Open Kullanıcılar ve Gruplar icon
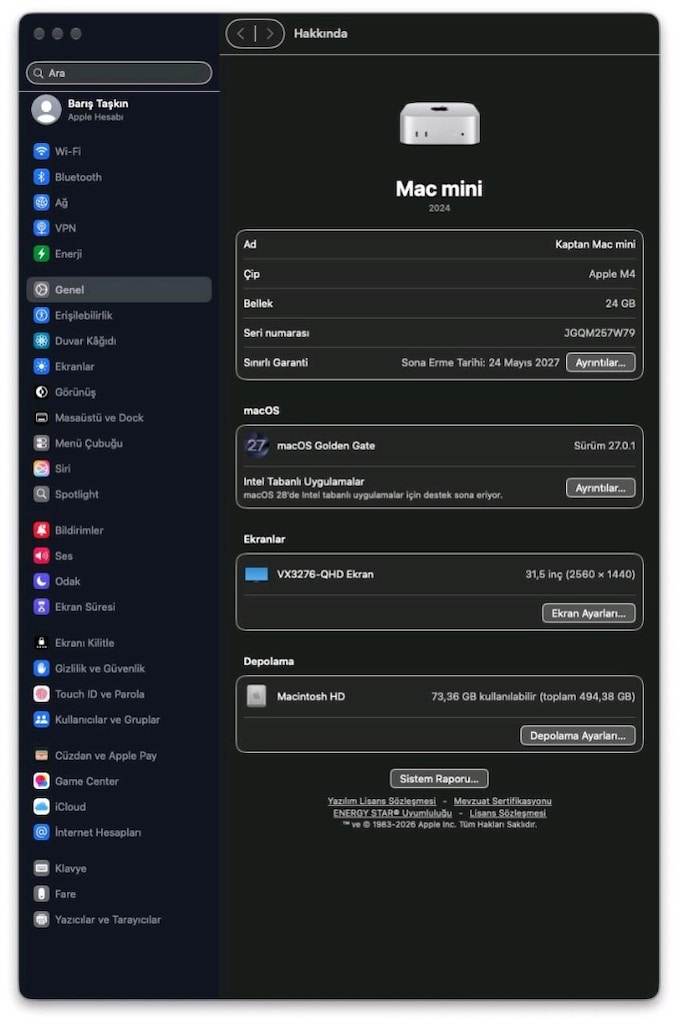Screen dimensions: 678x1024 click(x=41, y=719)
